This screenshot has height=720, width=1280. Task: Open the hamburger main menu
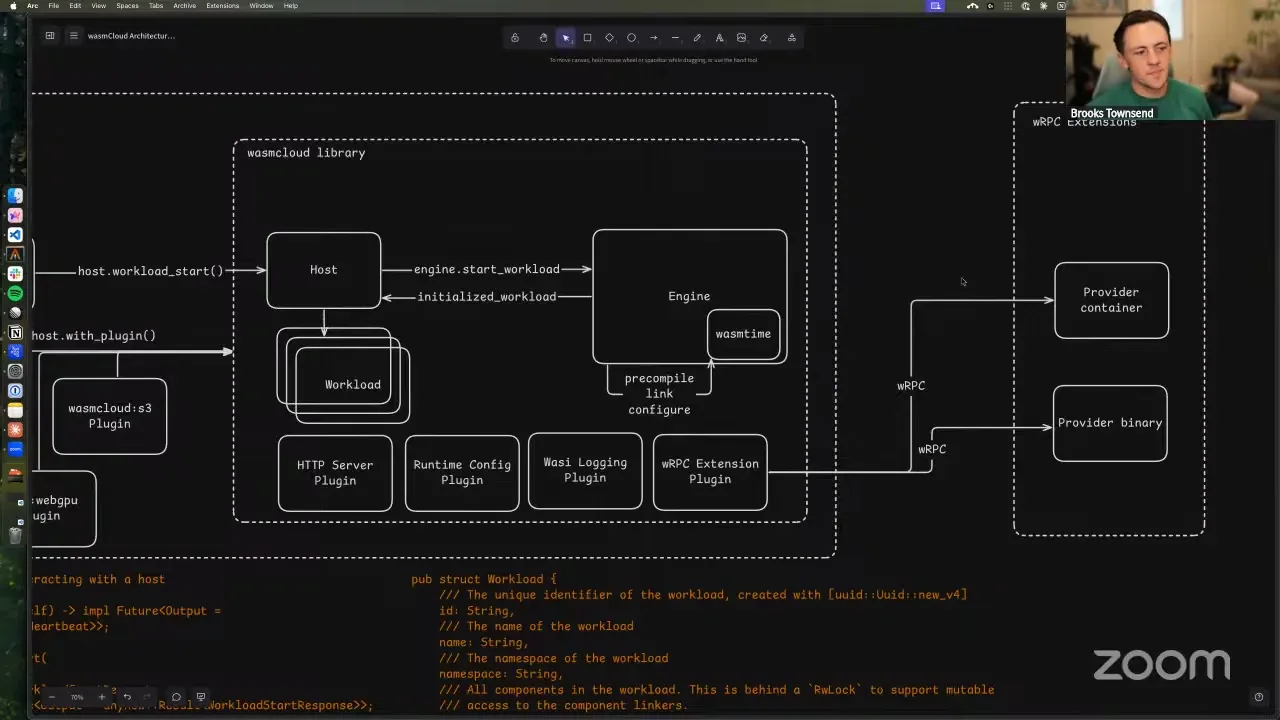73,36
